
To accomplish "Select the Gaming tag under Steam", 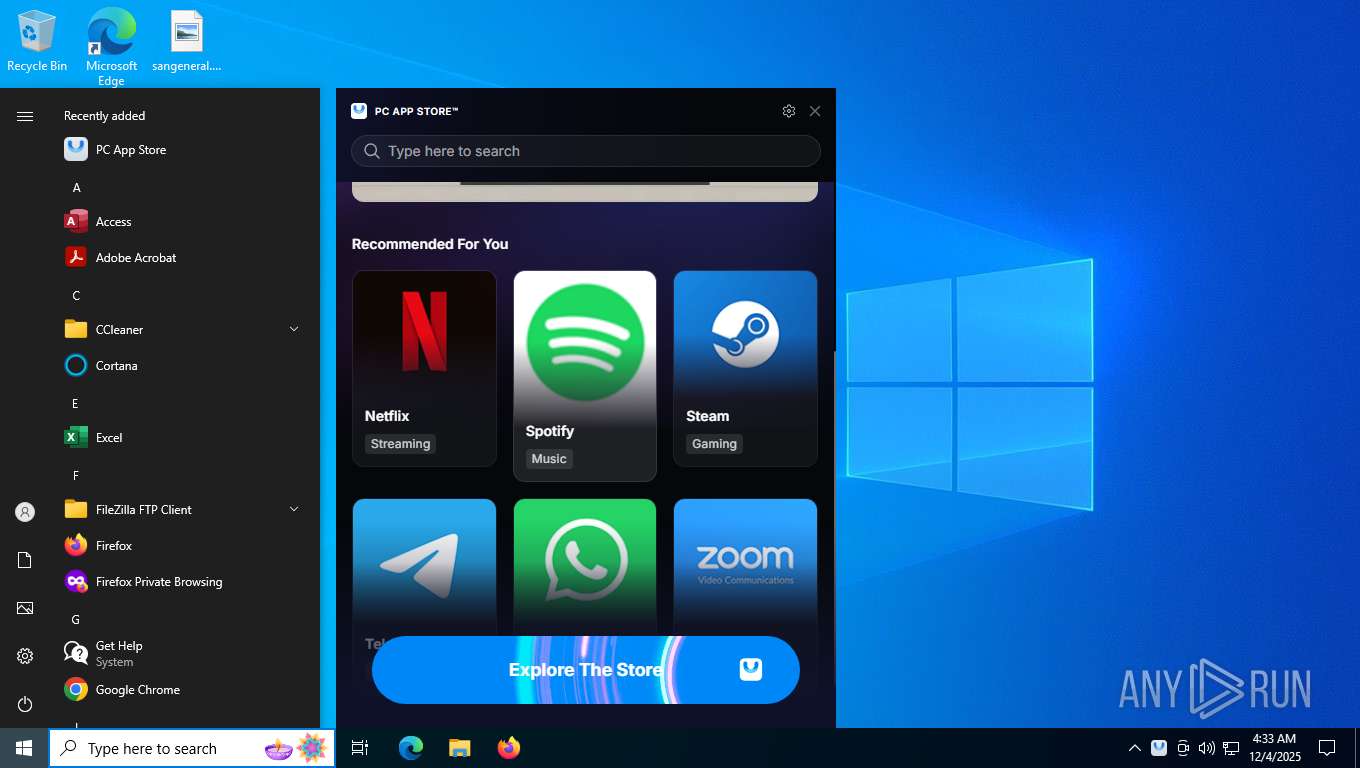I will point(714,444).
